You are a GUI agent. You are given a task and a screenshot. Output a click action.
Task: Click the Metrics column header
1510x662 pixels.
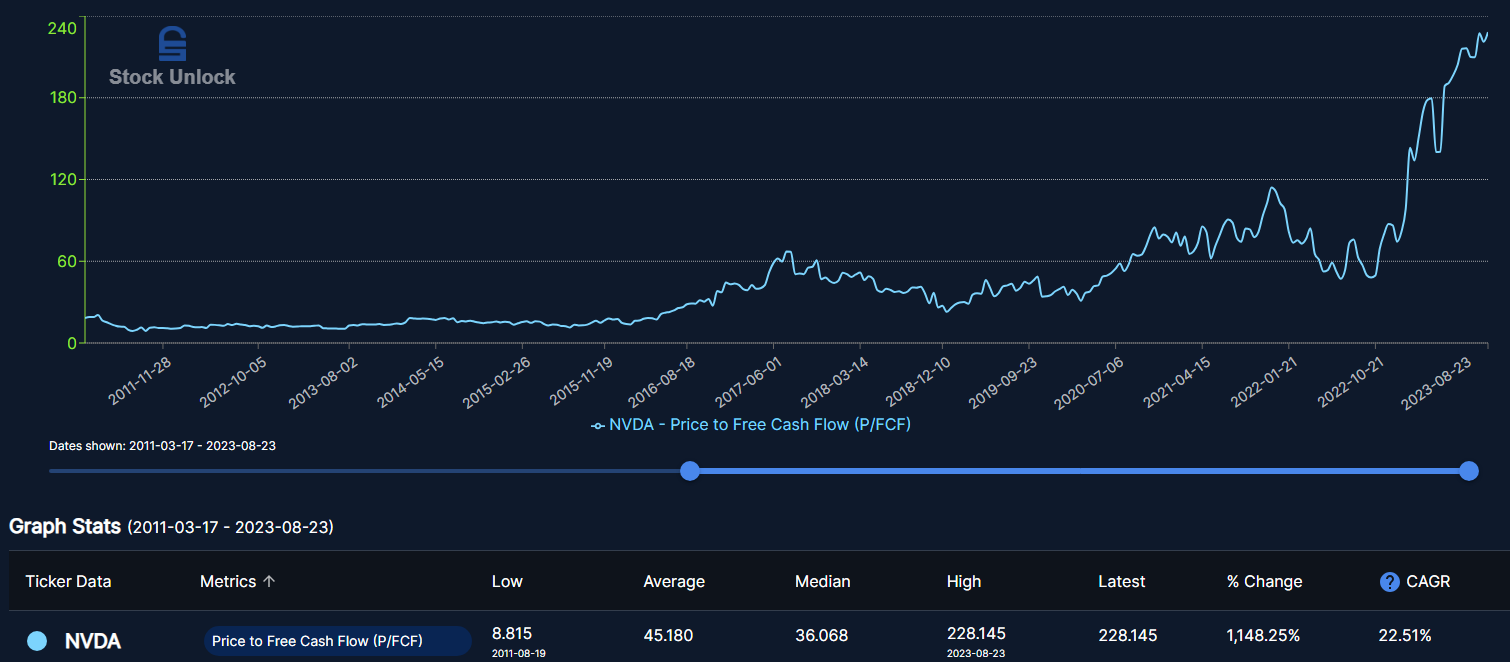point(228,581)
